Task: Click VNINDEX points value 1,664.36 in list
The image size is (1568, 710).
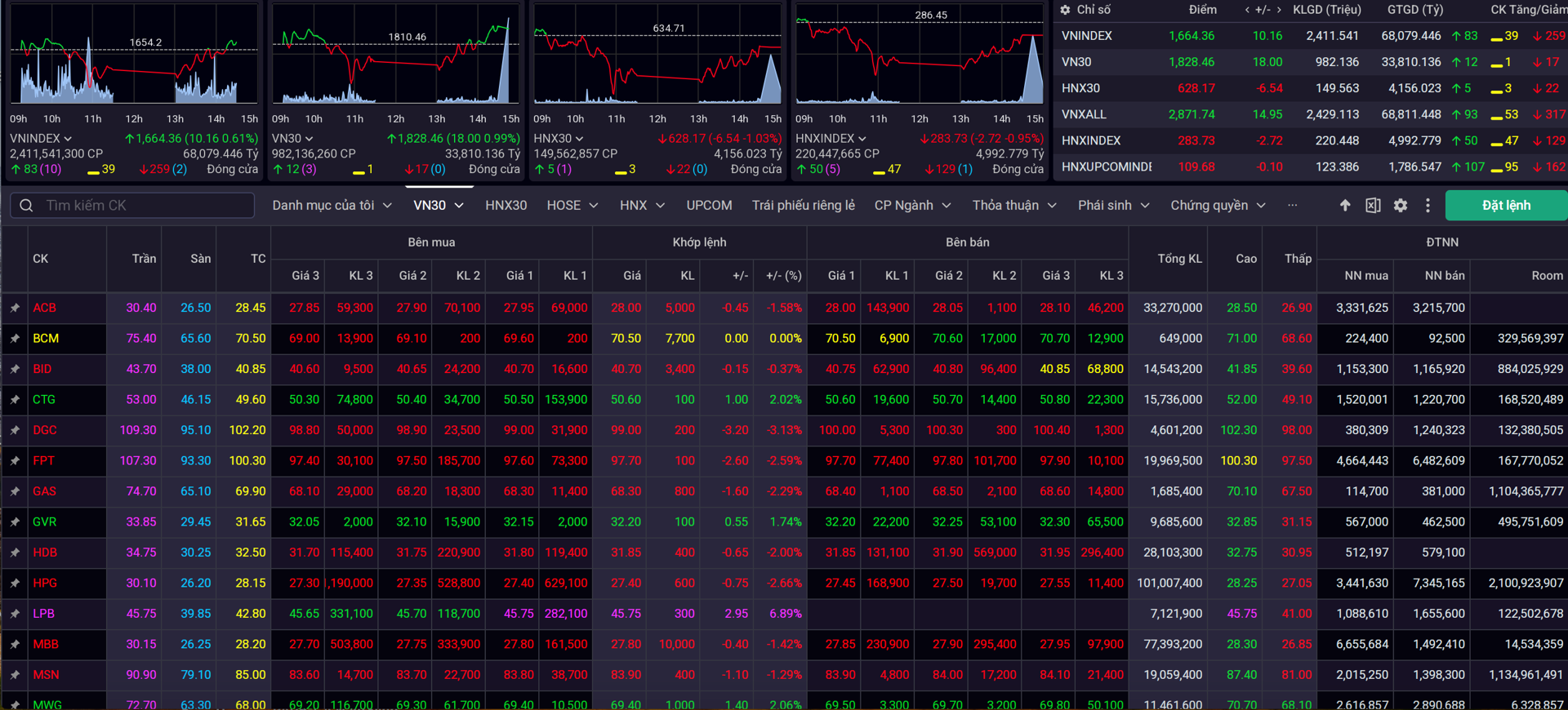Action: (1192, 36)
